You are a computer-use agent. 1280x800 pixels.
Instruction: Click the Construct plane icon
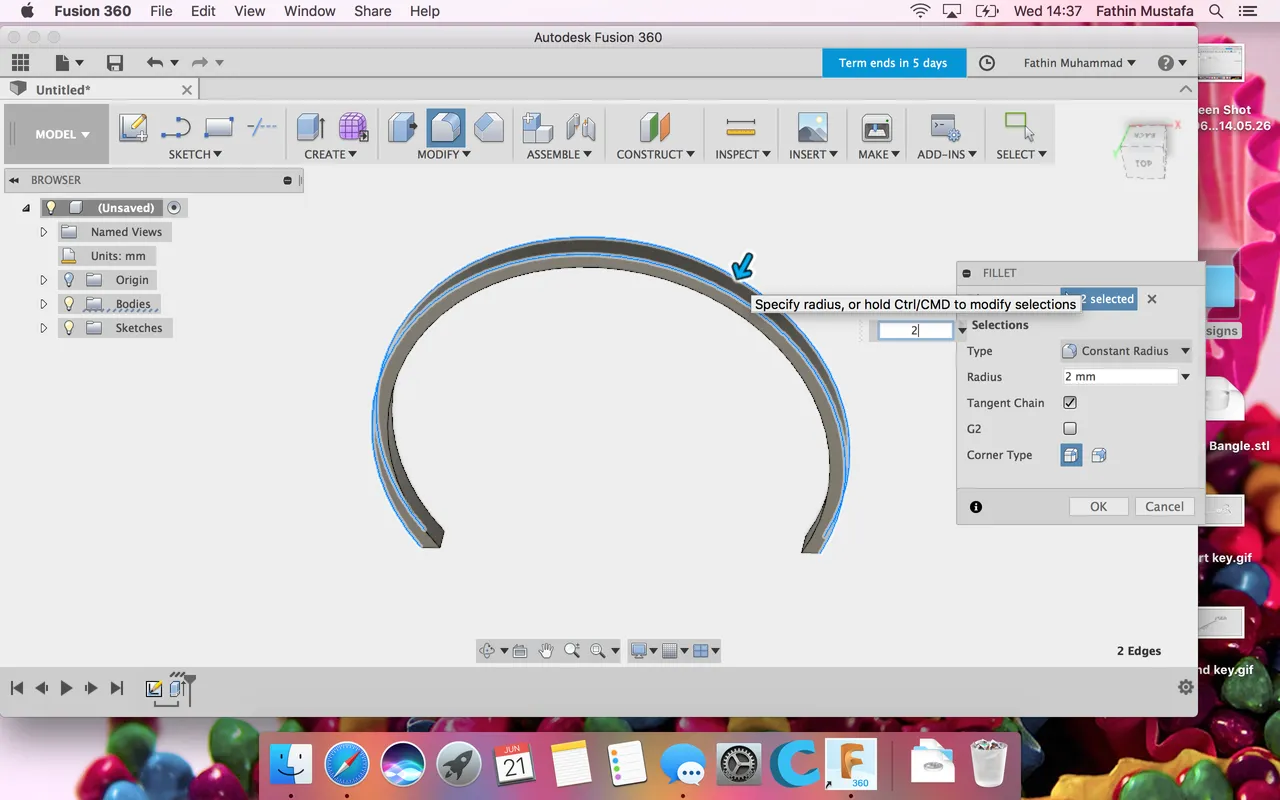click(655, 128)
